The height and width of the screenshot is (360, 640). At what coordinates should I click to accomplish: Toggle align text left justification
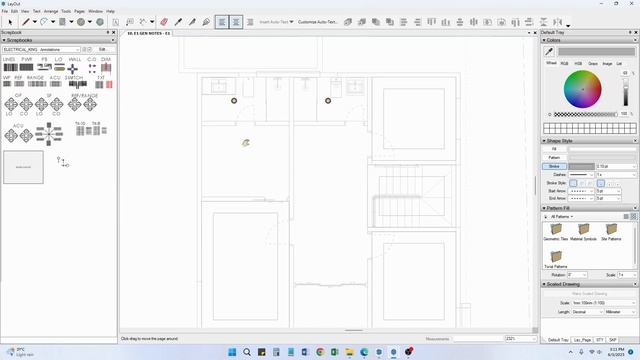tap(222, 22)
